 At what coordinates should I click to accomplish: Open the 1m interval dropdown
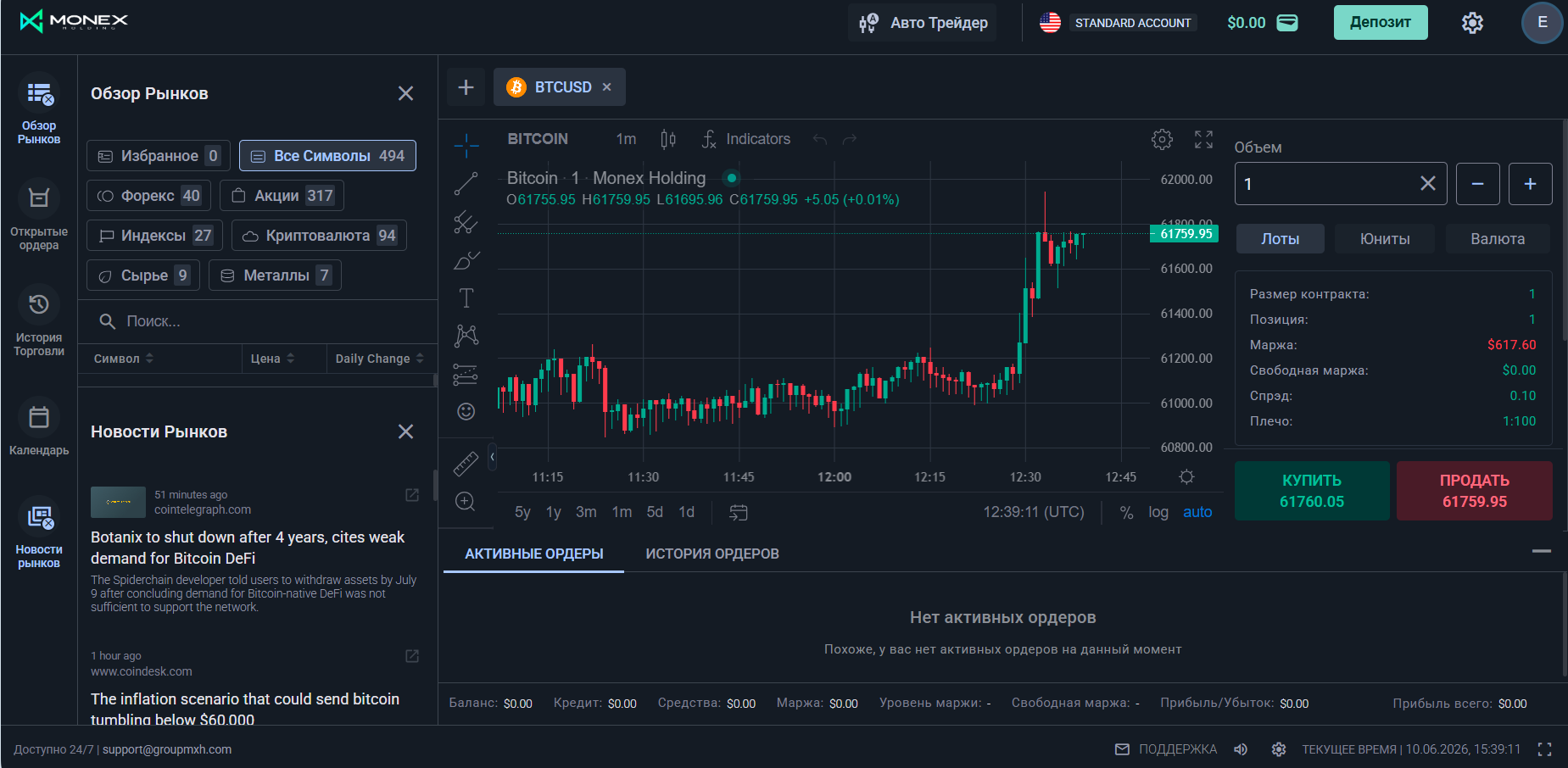pyautogui.click(x=626, y=139)
